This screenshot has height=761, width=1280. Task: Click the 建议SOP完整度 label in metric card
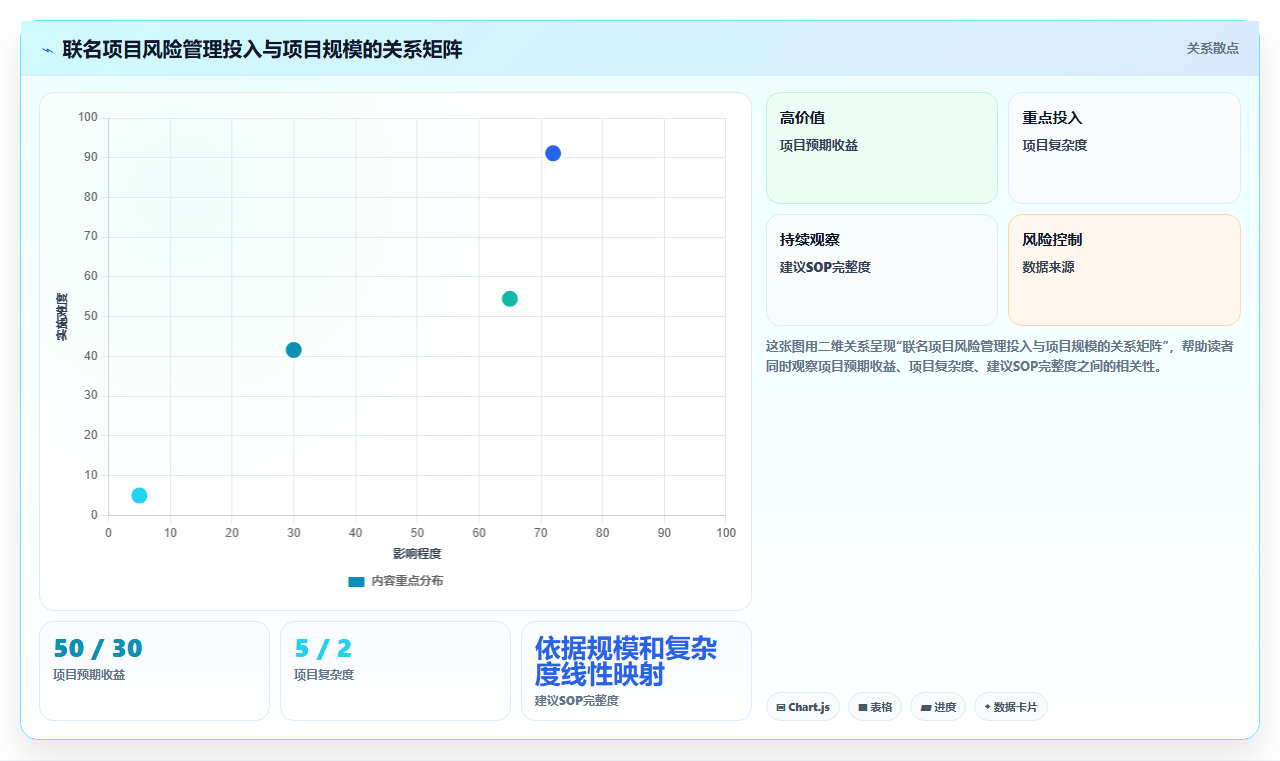point(577,700)
